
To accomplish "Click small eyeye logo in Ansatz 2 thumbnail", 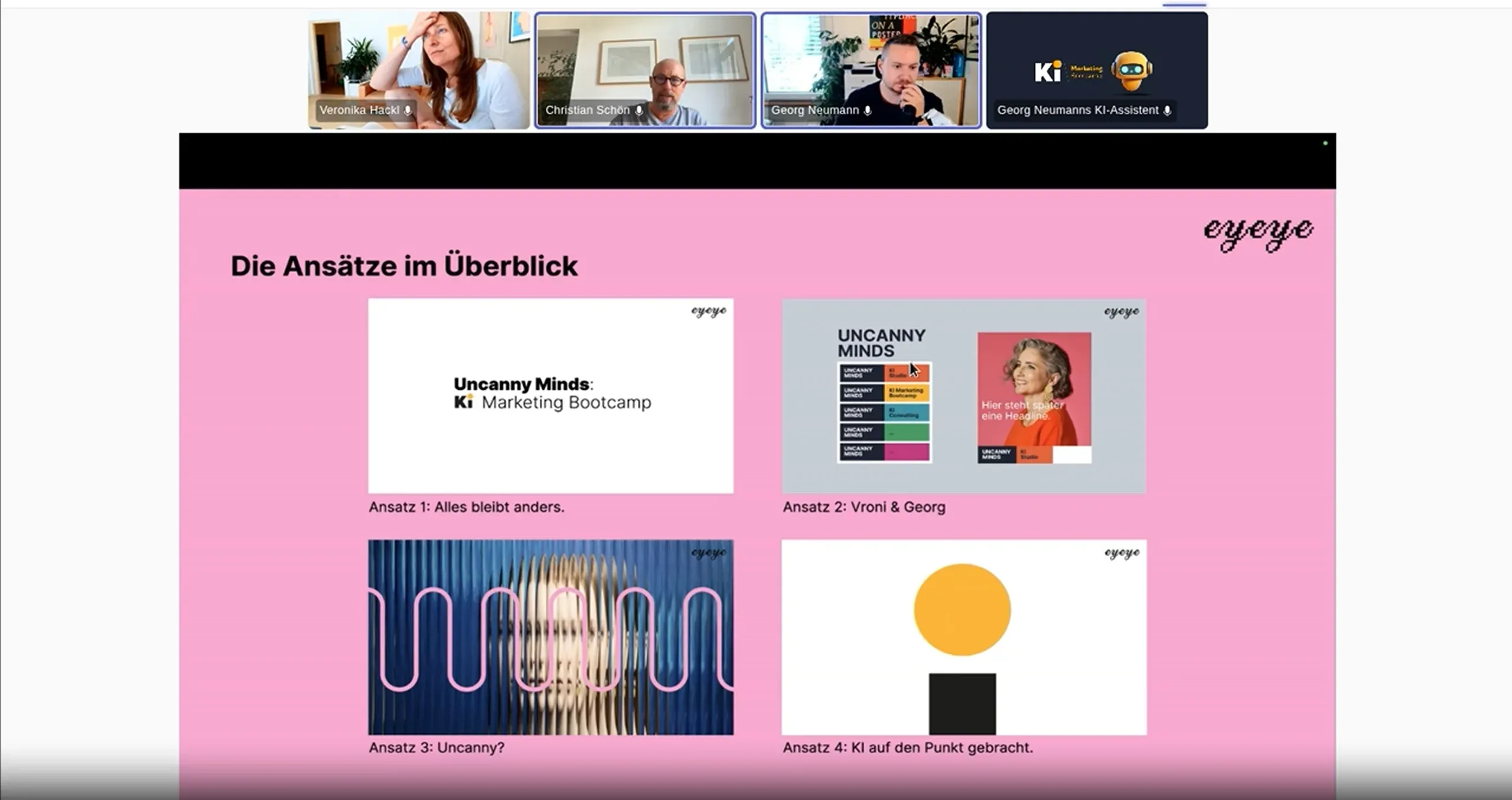I will click(1122, 312).
